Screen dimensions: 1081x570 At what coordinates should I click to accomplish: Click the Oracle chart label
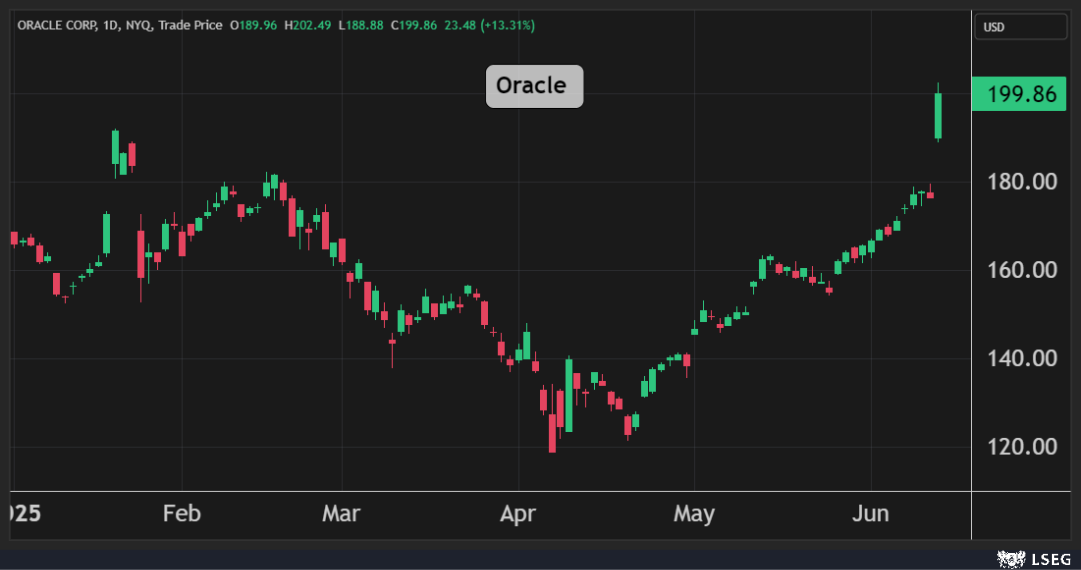click(534, 86)
